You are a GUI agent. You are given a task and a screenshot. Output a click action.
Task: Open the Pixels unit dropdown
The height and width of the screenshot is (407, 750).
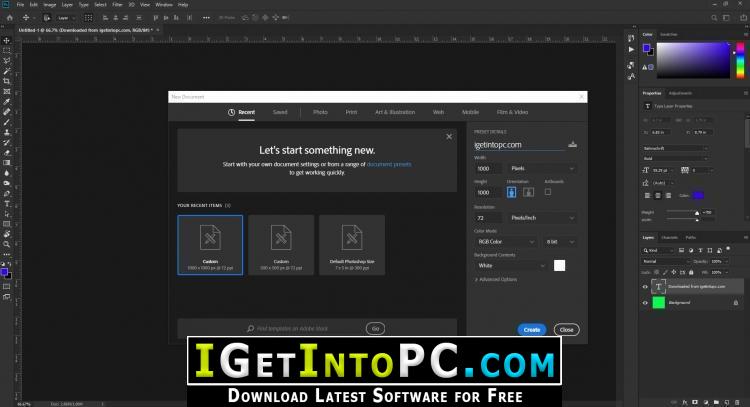pos(542,168)
